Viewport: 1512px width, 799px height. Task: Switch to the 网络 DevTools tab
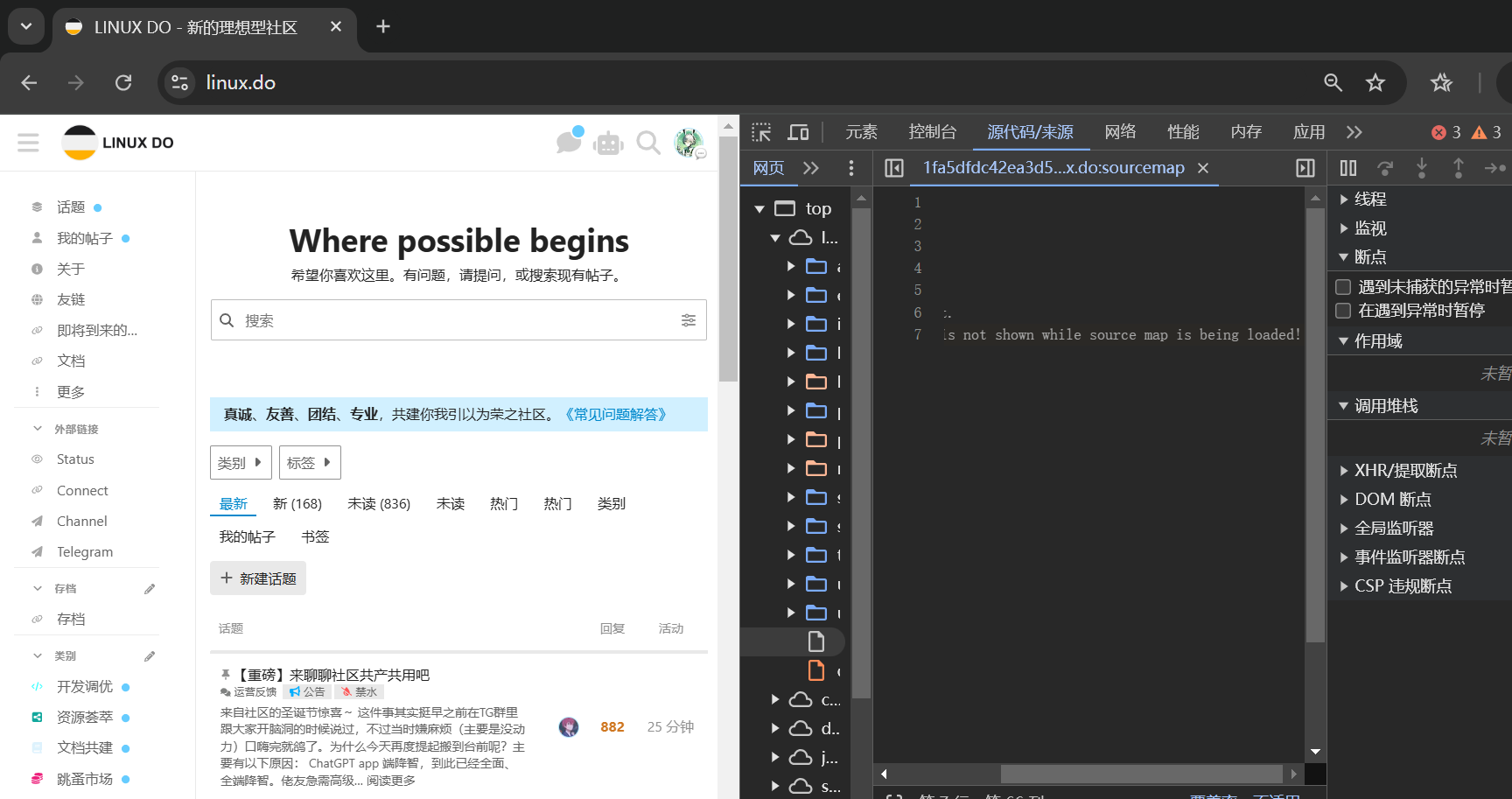[x=1120, y=132]
